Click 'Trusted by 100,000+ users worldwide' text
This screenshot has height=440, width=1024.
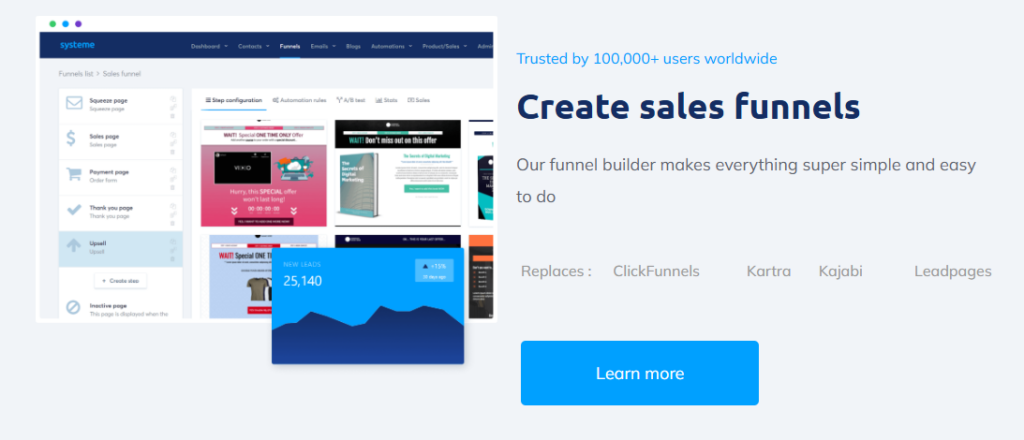click(x=647, y=59)
